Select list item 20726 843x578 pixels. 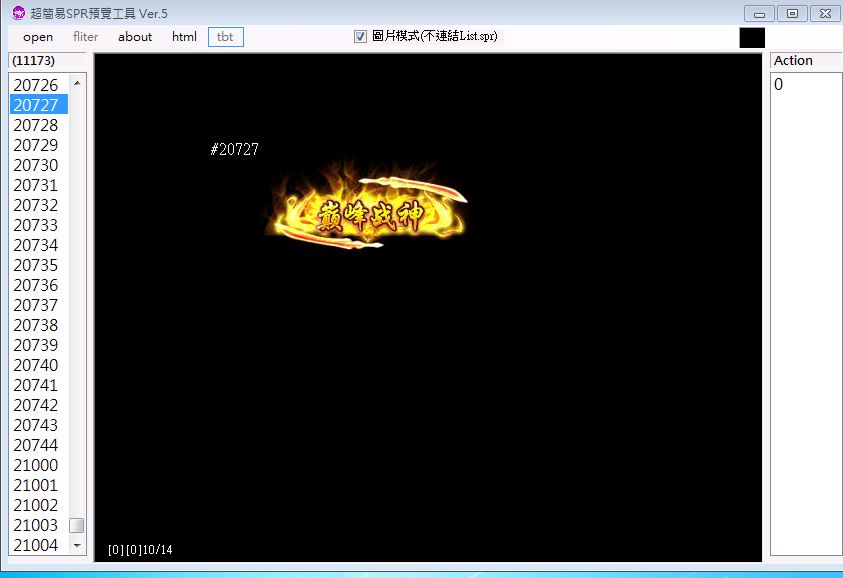[x=39, y=84]
